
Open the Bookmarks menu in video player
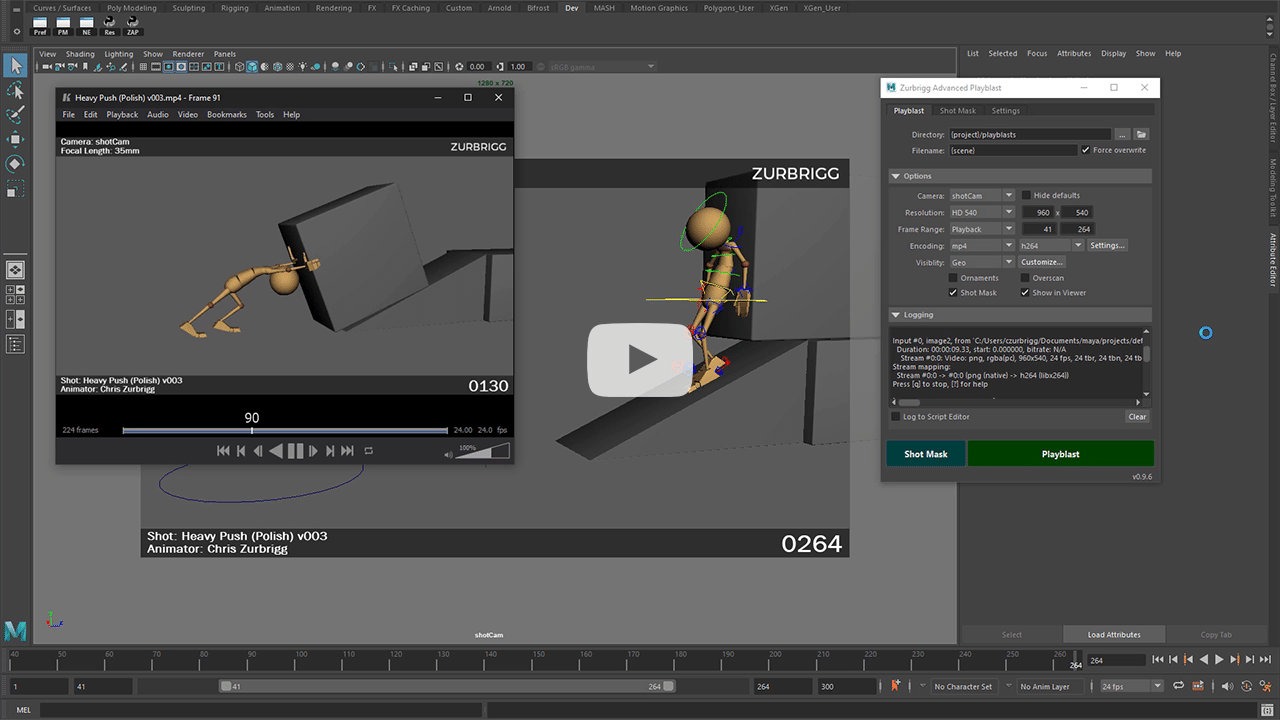coord(226,115)
